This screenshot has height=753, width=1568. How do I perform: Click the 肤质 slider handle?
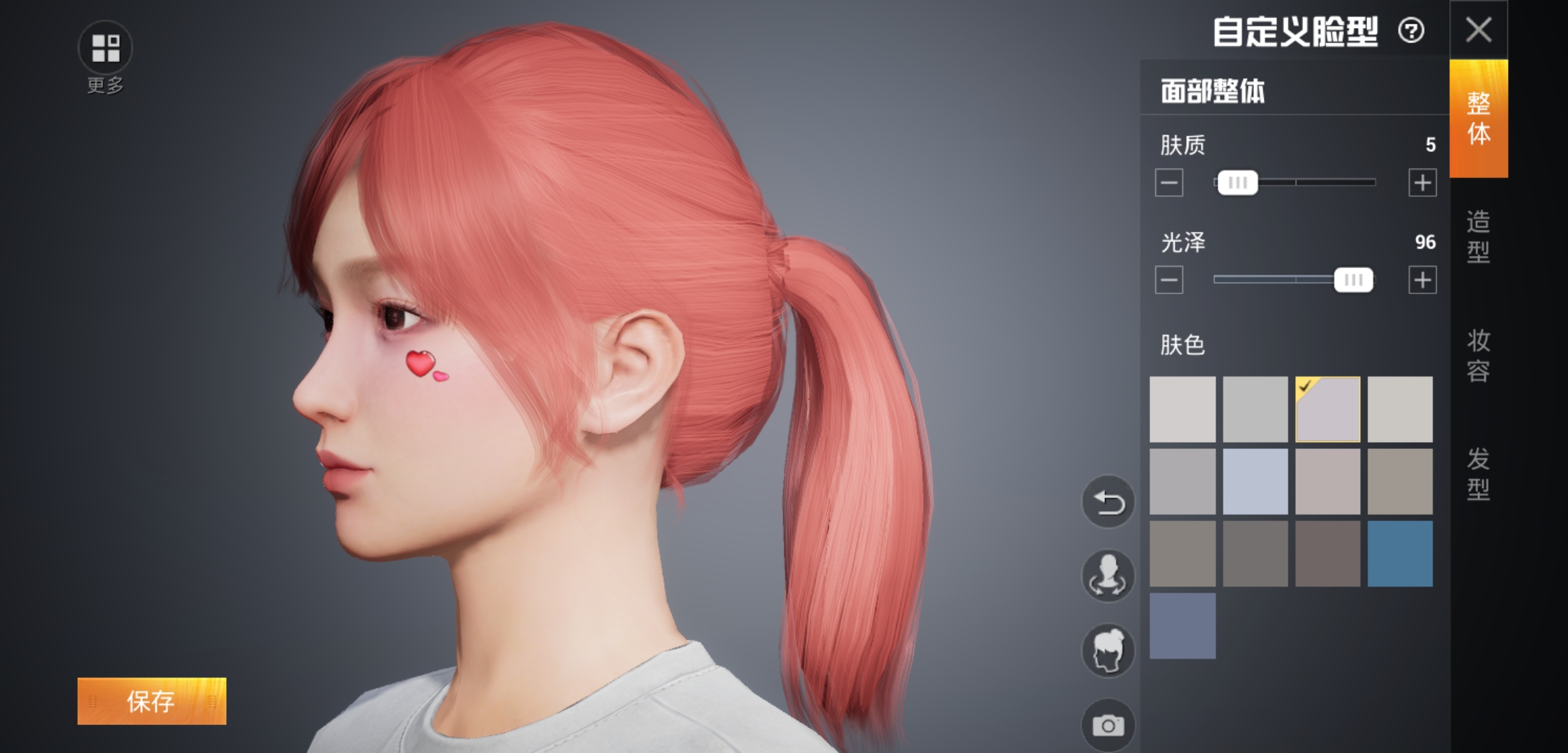pyautogui.click(x=1237, y=183)
